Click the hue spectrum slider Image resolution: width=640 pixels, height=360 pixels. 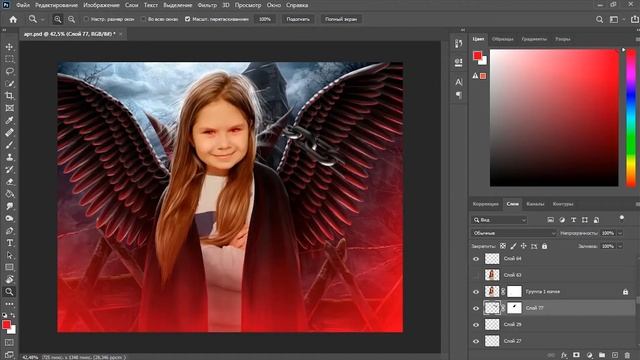631,118
